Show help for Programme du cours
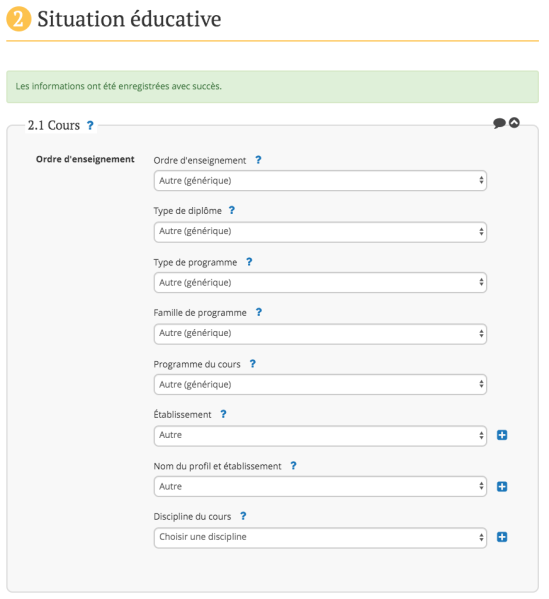 253,364
